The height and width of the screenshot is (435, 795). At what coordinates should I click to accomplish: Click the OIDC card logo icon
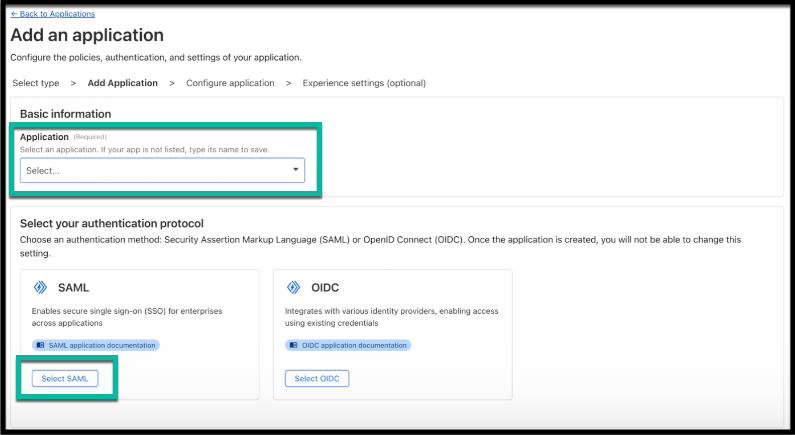click(293, 287)
